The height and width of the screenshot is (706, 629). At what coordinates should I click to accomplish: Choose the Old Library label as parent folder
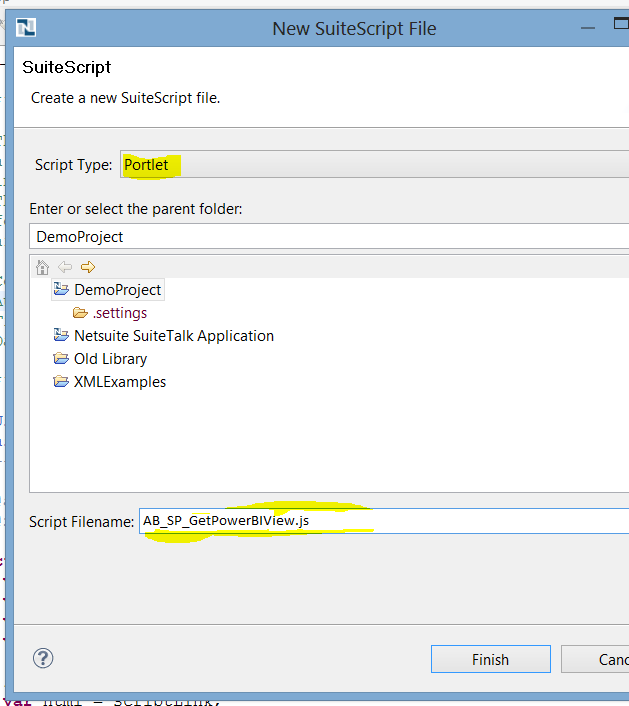(110, 359)
